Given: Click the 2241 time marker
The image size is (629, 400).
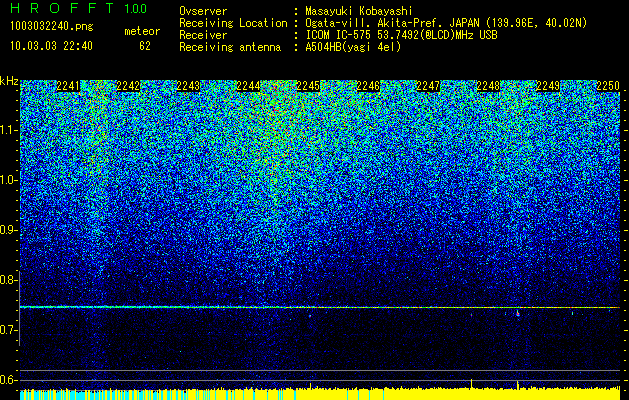Looking at the screenshot, I should (x=68, y=86).
